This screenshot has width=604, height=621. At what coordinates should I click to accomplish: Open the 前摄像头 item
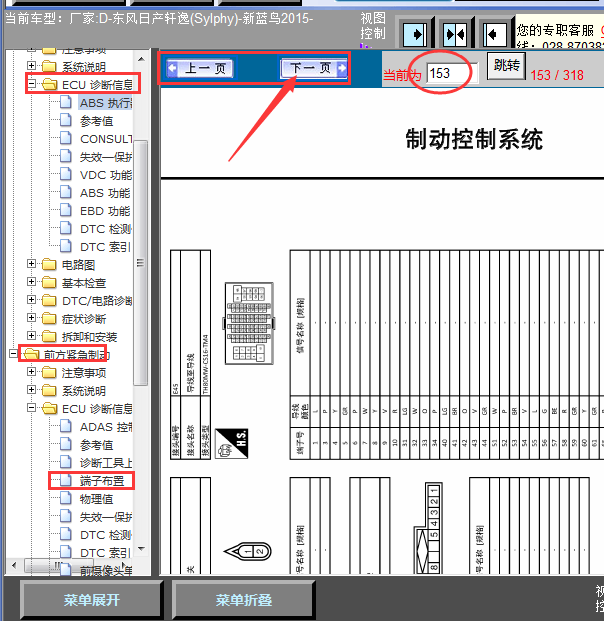point(106,571)
